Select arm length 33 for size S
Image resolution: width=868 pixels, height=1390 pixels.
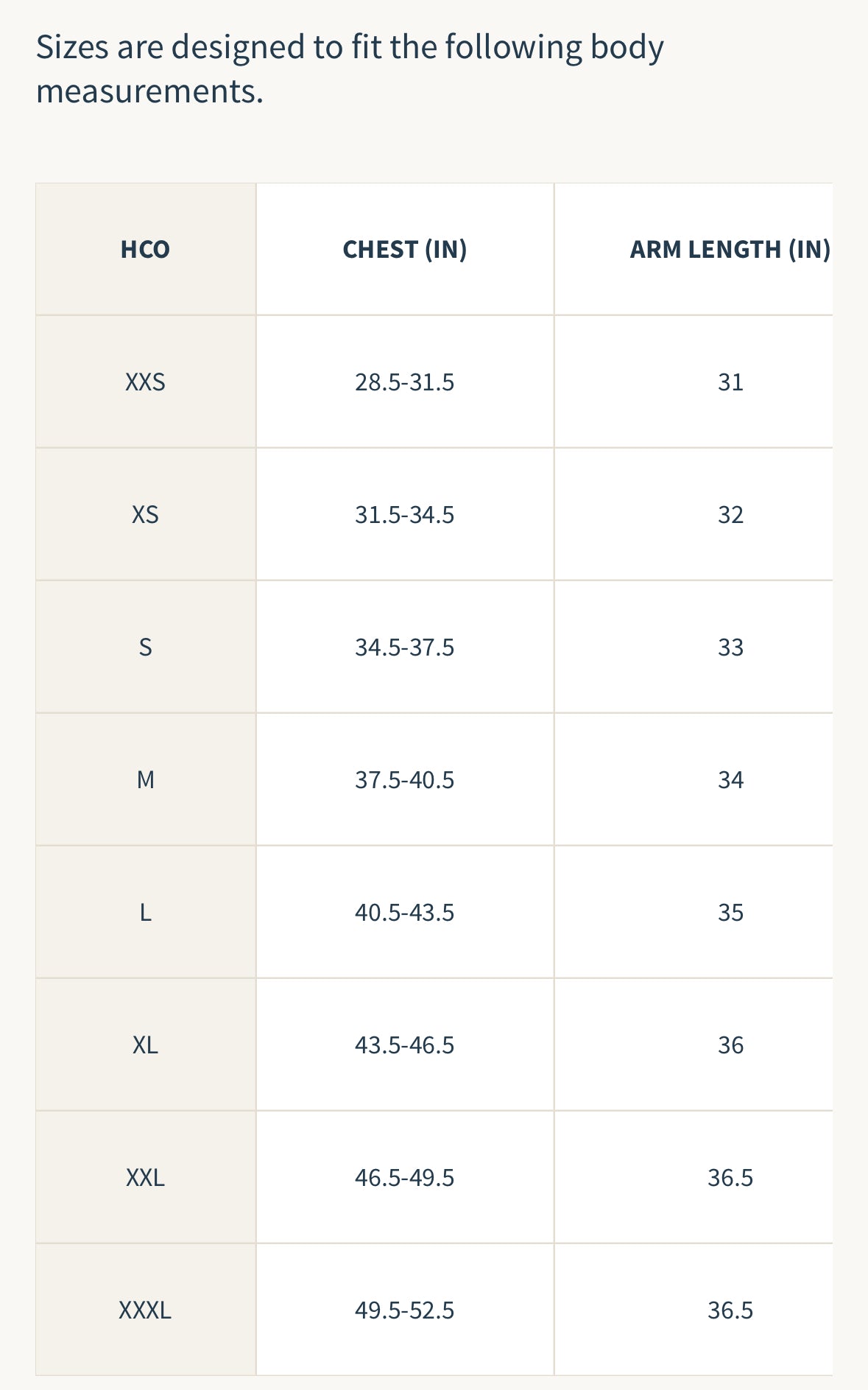(x=730, y=647)
